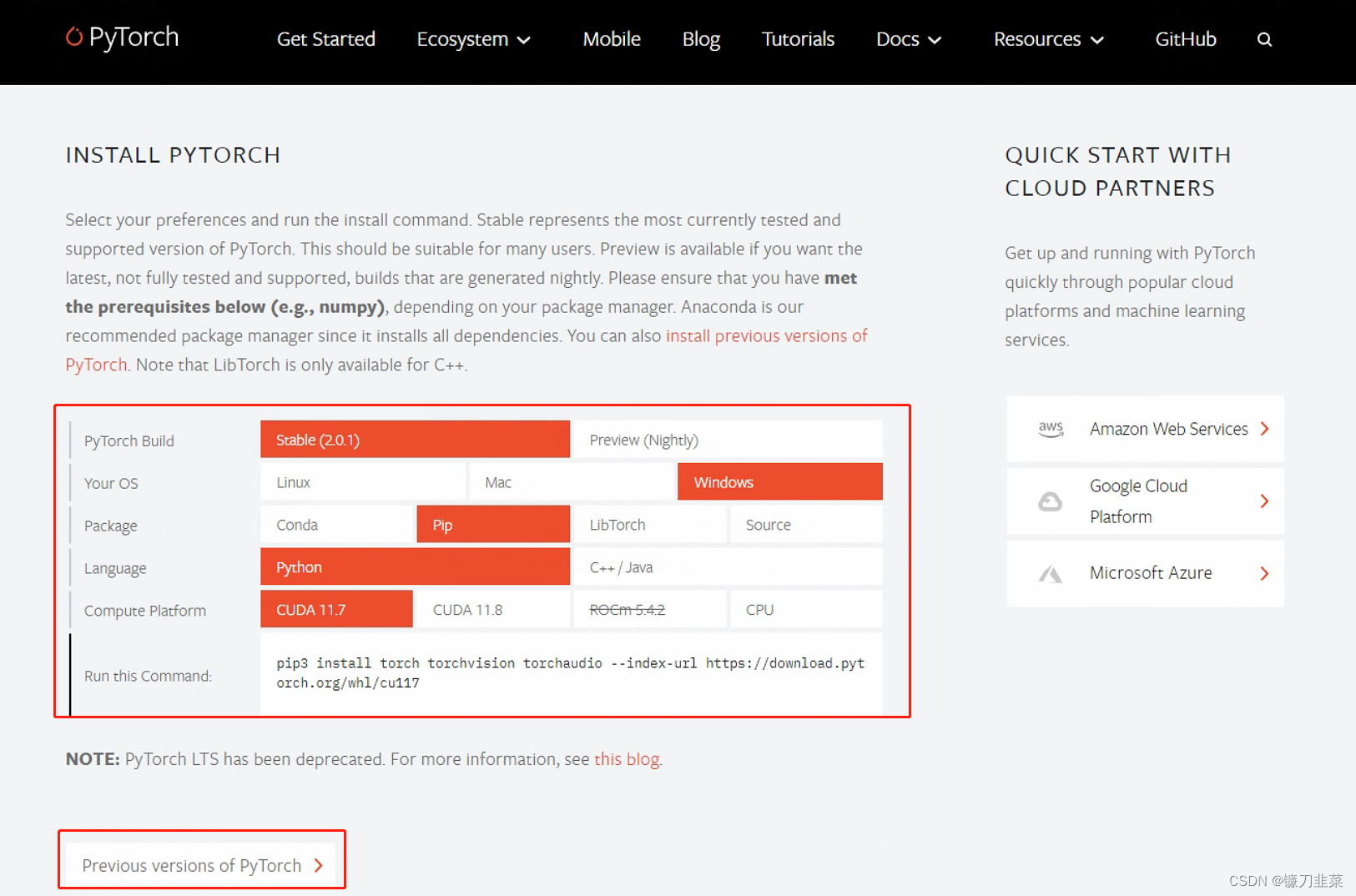Click the Amazon Web Services arrow

pyautogui.click(x=1265, y=429)
